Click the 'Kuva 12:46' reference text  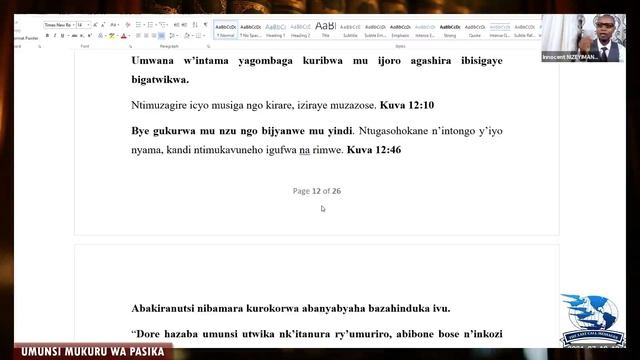point(374,150)
